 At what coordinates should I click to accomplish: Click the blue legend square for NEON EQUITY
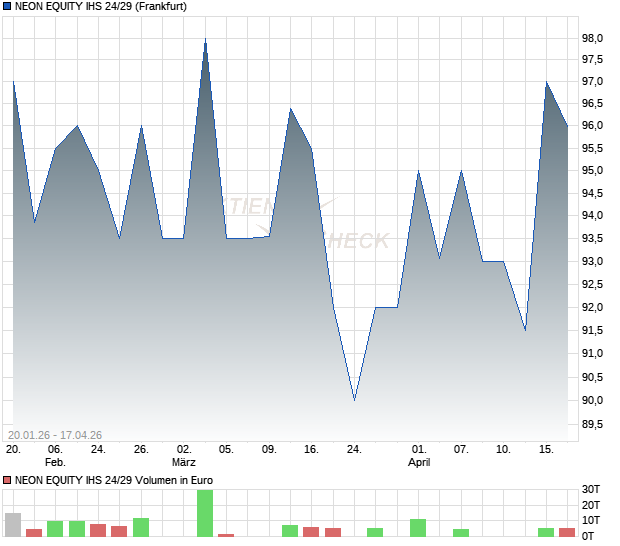coord(7,6)
